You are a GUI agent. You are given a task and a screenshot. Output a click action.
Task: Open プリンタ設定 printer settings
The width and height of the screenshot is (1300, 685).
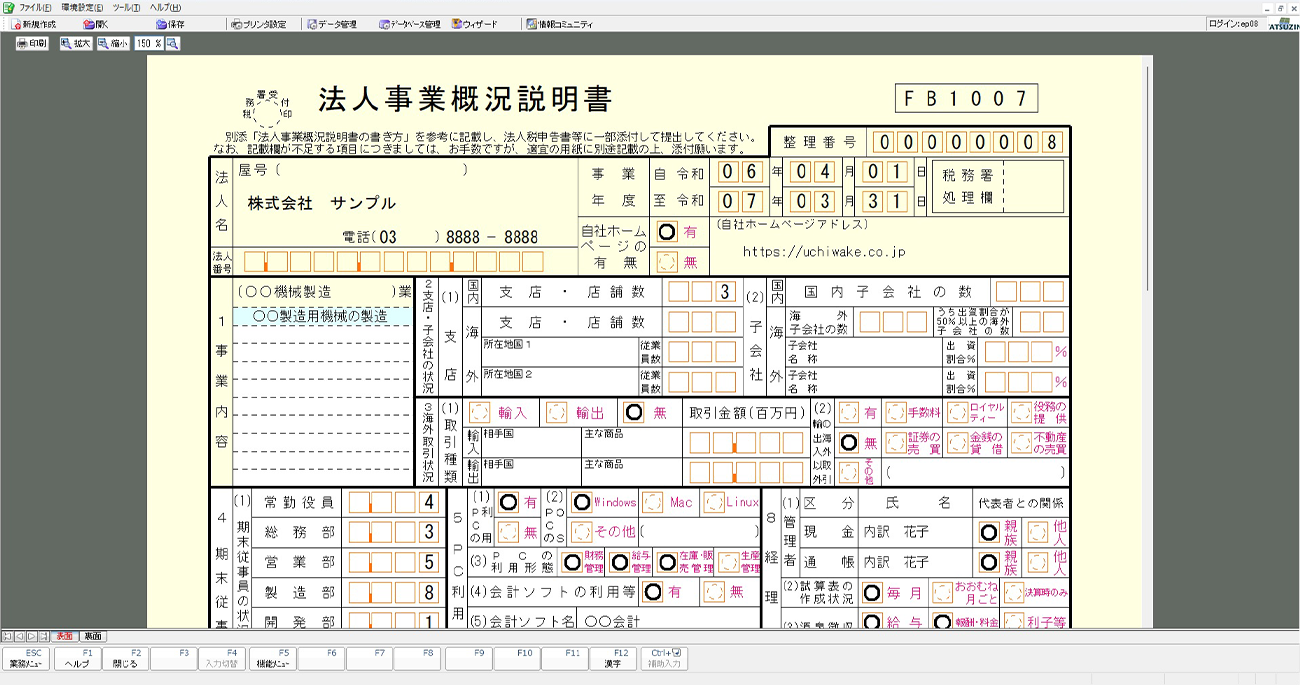coord(258,24)
